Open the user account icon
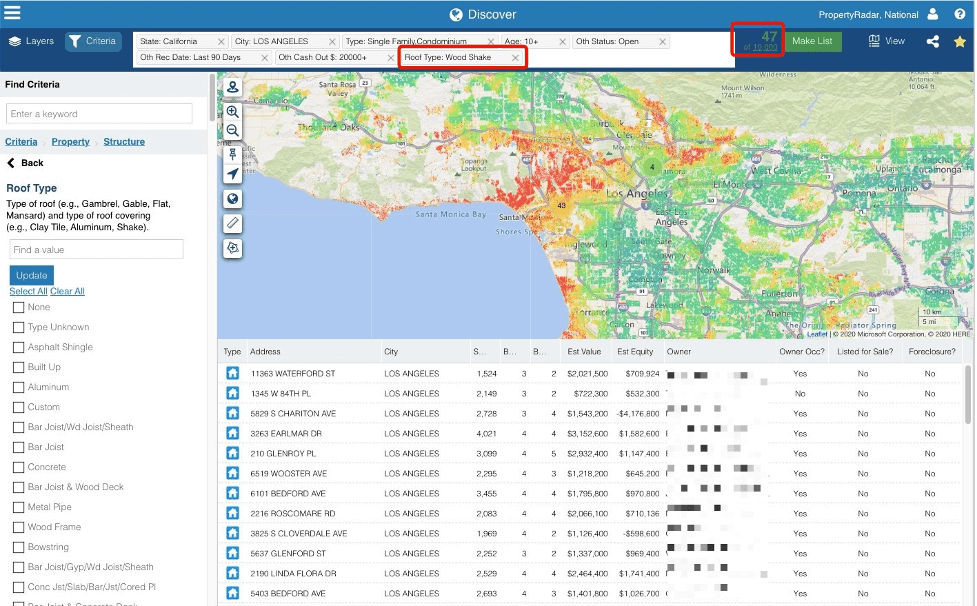The image size is (977, 606). point(933,14)
